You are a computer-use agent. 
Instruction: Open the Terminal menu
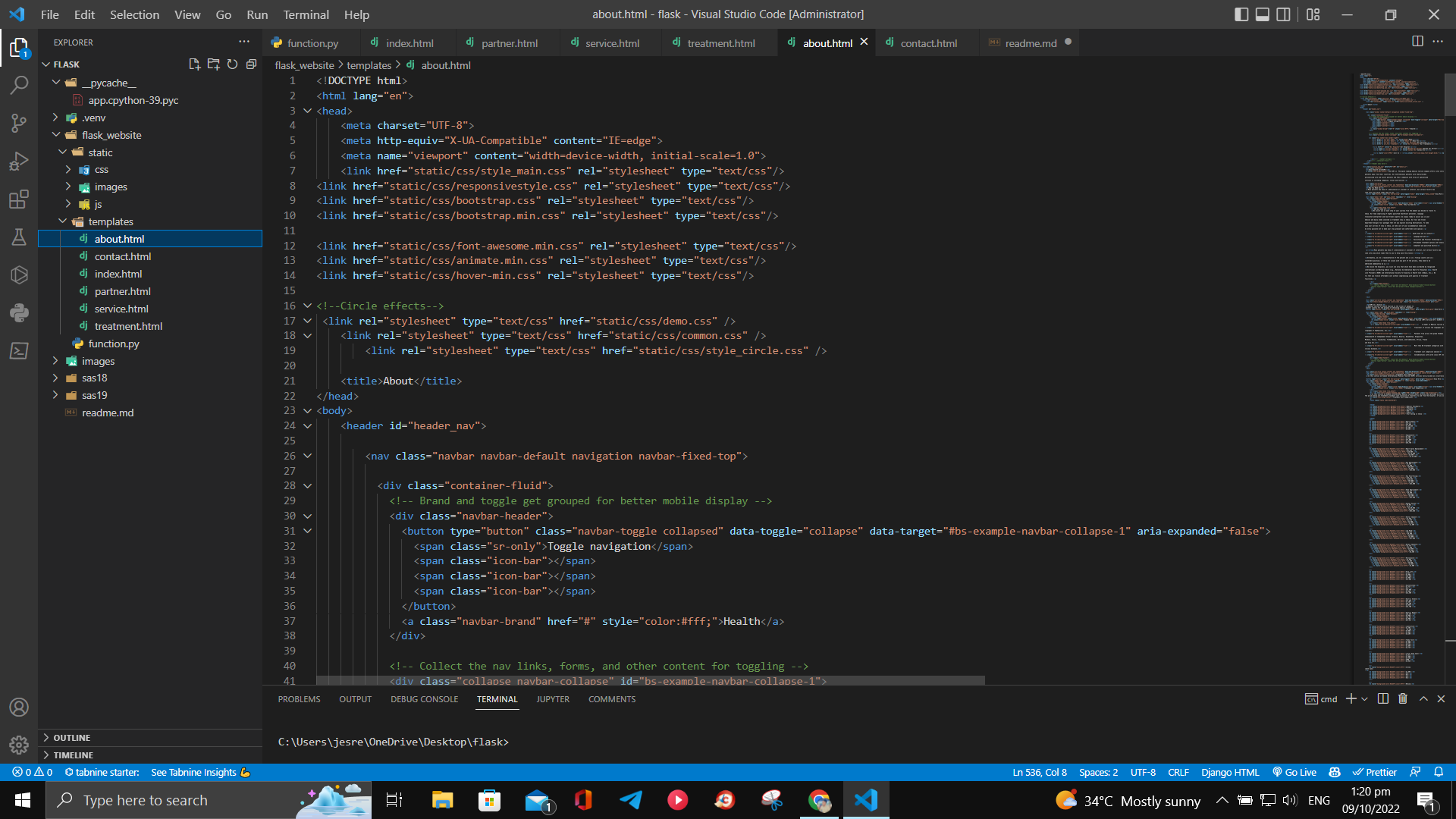click(x=306, y=14)
